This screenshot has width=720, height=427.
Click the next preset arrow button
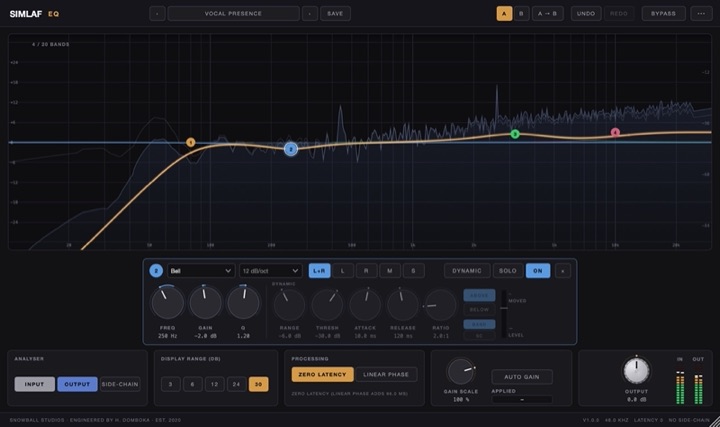click(x=310, y=13)
